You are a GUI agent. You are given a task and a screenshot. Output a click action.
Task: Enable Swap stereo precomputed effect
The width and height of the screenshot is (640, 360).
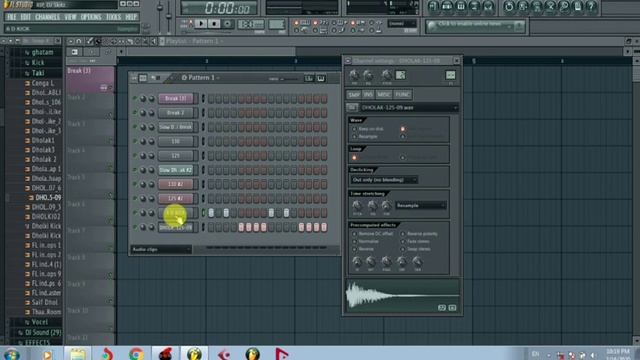coord(416,249)
